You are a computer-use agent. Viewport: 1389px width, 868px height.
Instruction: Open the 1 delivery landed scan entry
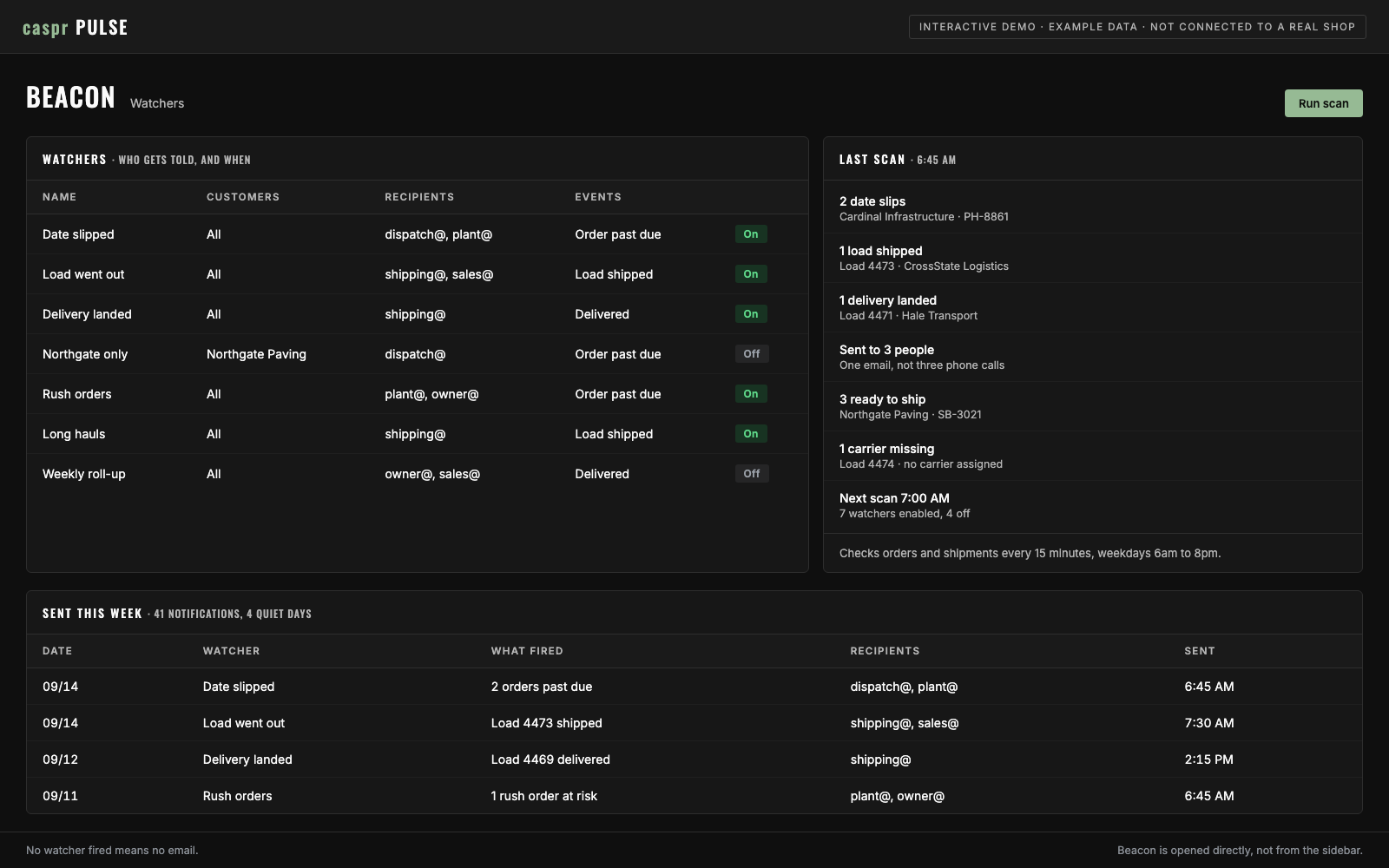click(x=1093, y=307)
